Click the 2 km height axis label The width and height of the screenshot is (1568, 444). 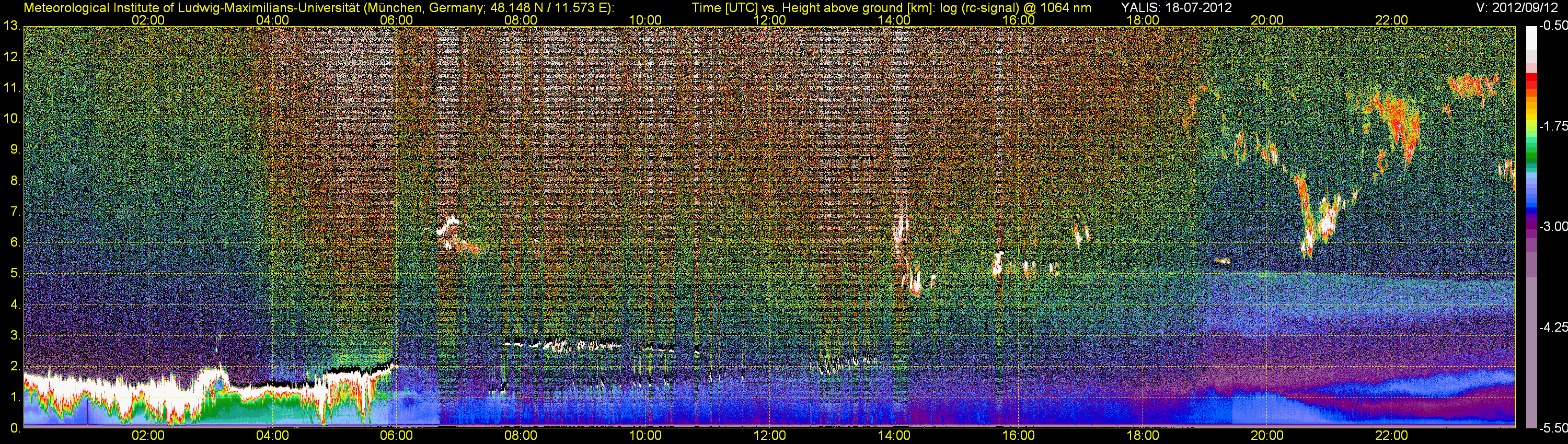coord(15,366)
